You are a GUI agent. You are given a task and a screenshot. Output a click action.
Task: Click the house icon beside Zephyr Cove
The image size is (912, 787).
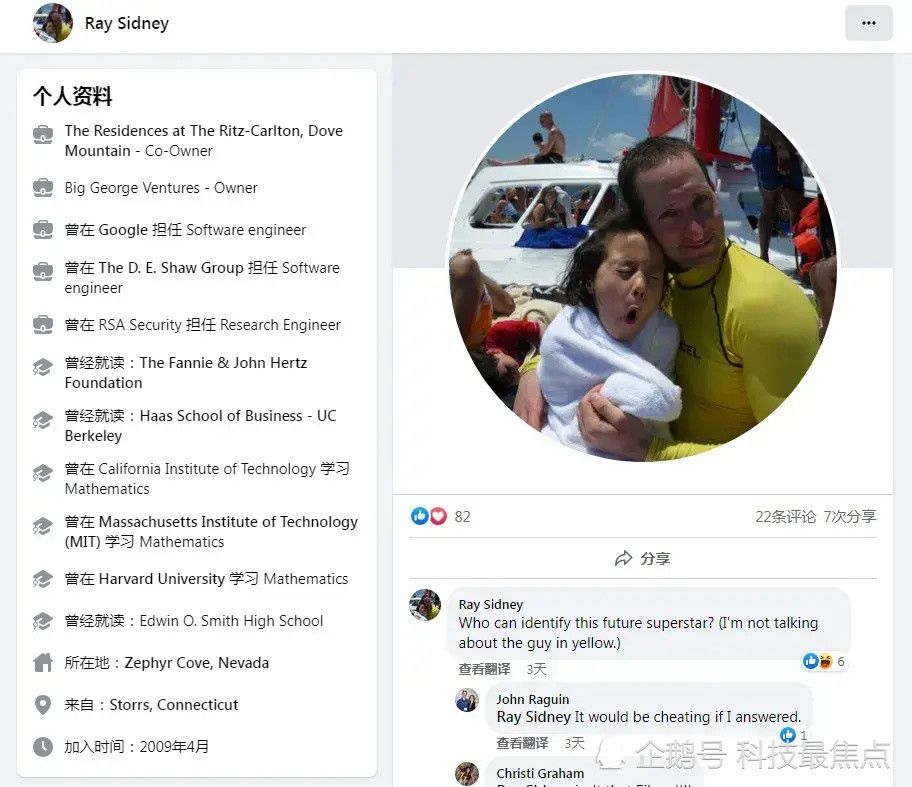click(x=43, y=663)
